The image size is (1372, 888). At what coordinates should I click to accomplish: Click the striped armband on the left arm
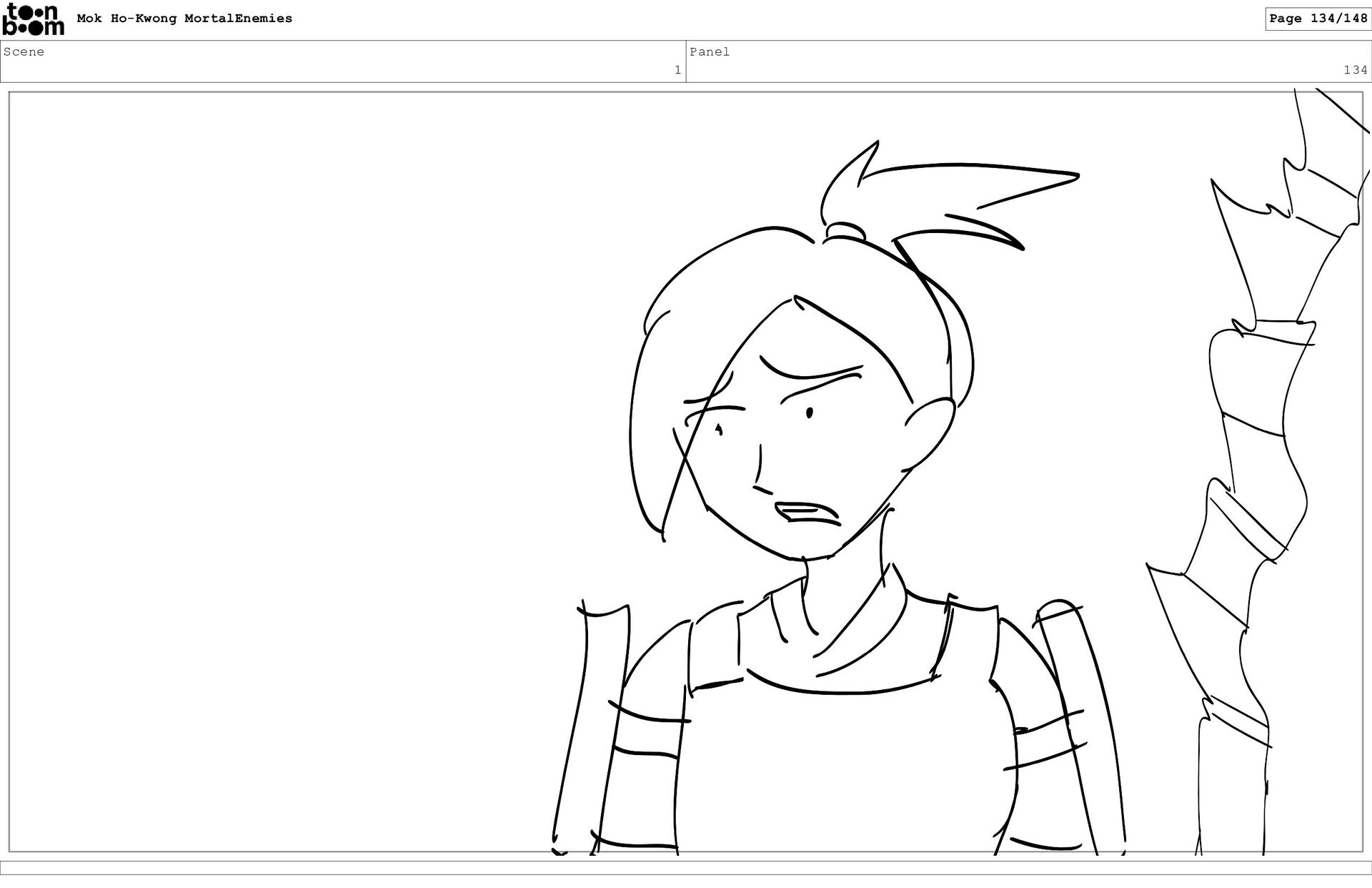pos(647,735)
